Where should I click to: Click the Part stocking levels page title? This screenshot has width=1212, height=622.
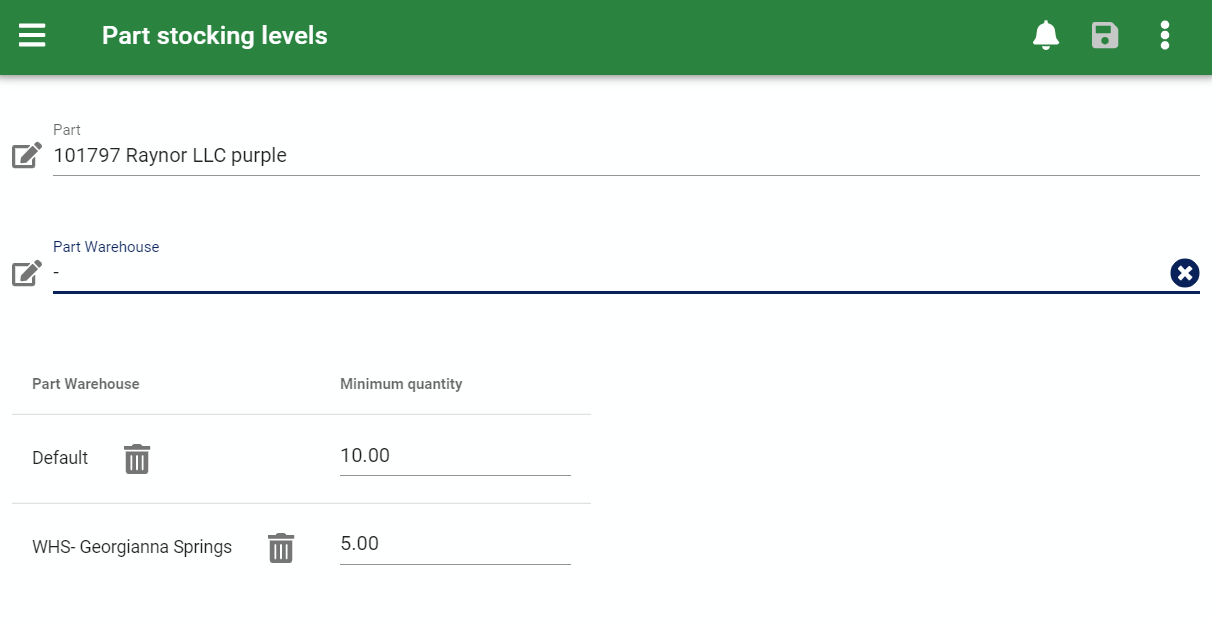(215, 36)
